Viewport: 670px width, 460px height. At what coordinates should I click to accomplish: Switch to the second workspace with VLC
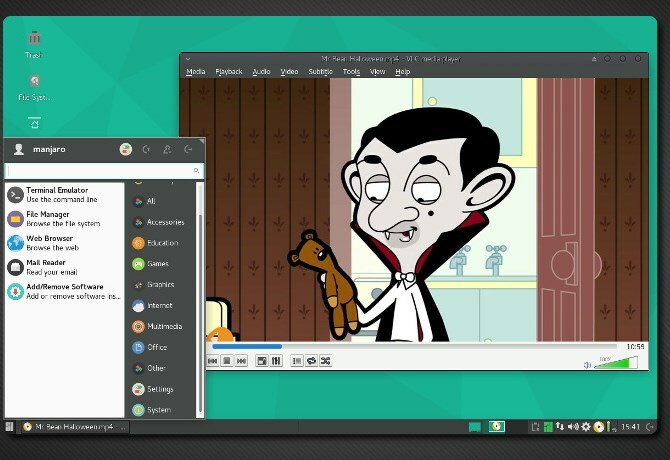[497, 427]
